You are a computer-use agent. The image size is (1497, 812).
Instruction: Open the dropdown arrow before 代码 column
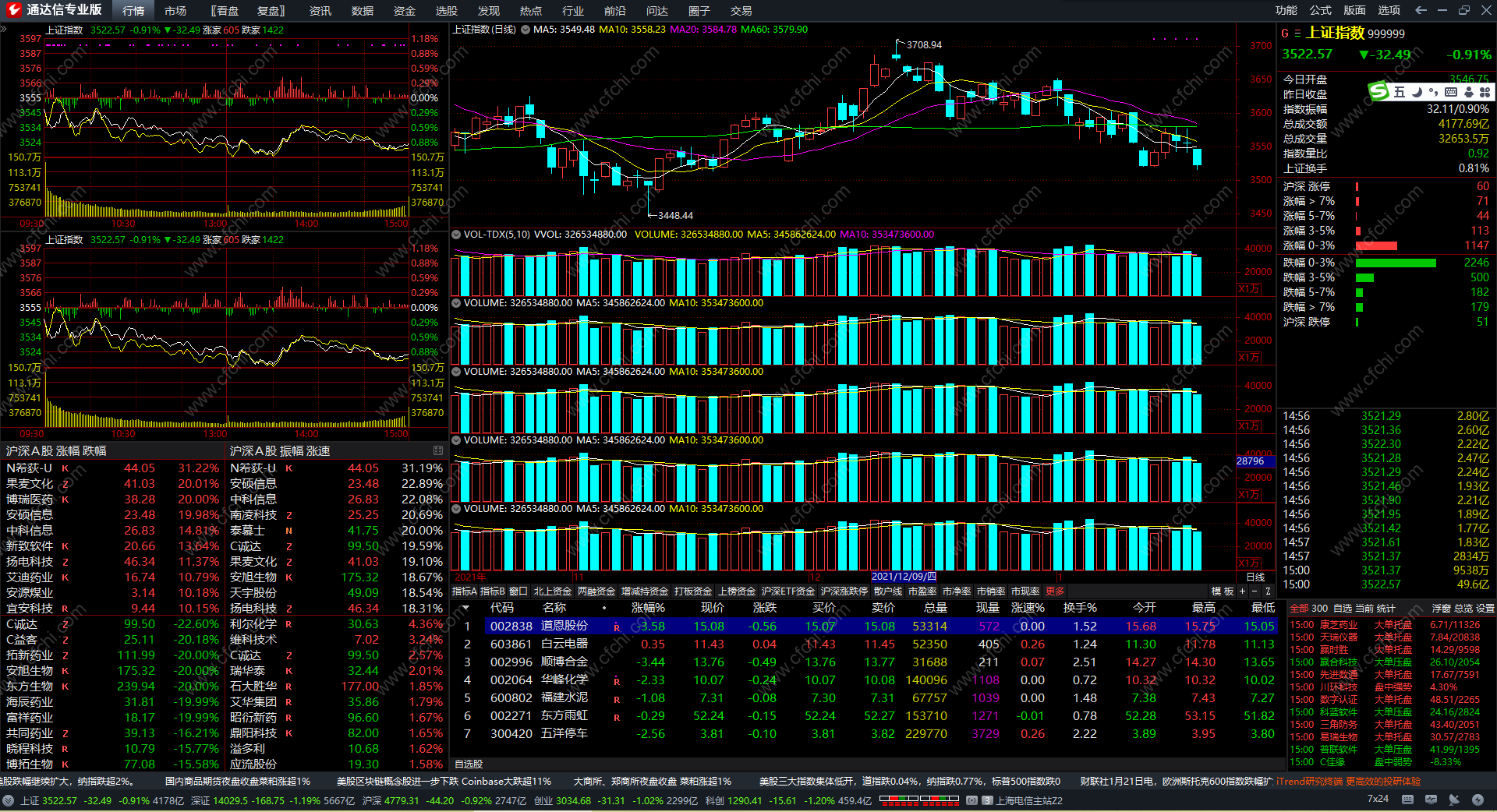point(466,608)
